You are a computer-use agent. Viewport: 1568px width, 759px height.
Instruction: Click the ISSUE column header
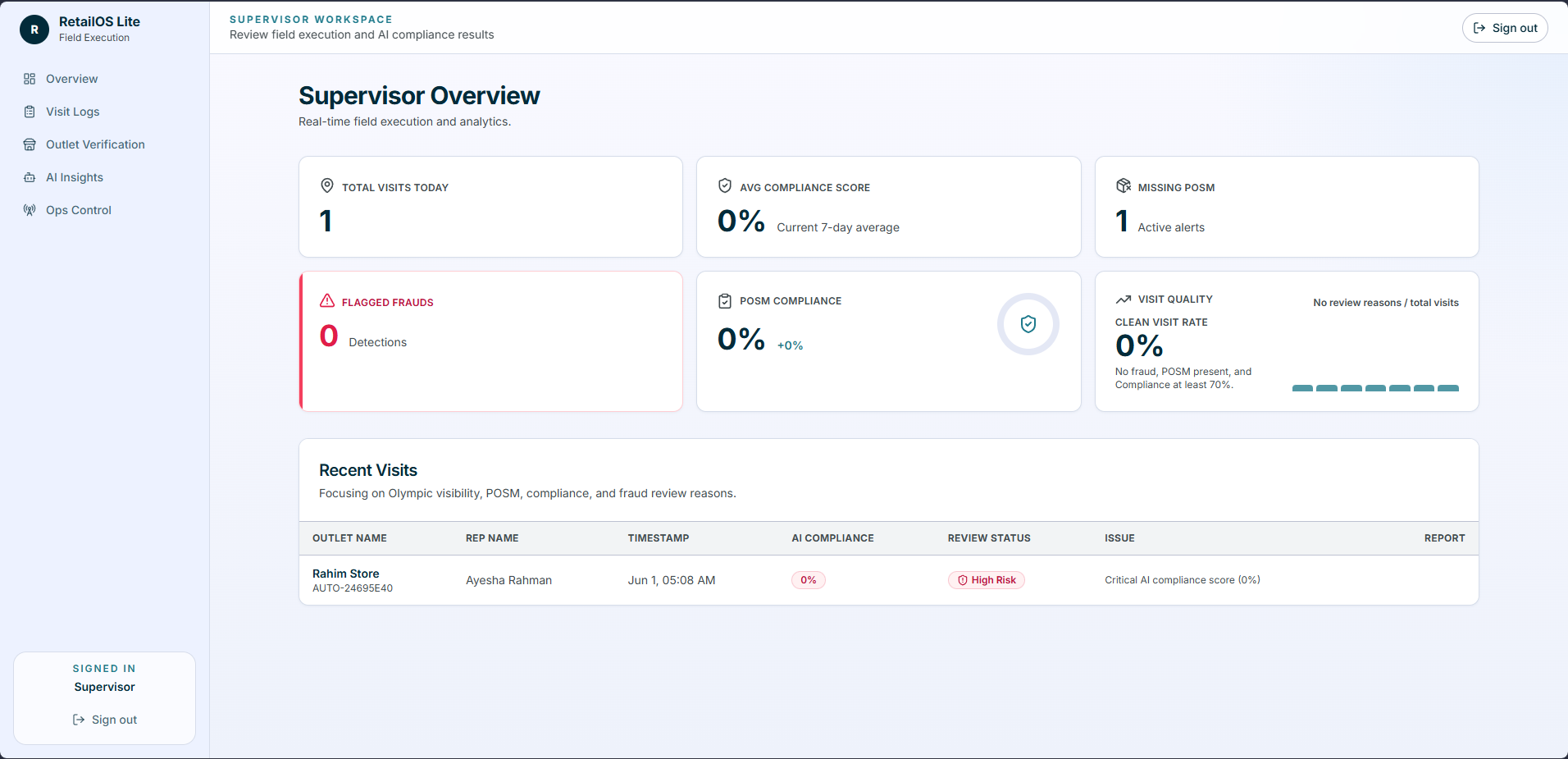[1119, 538]
